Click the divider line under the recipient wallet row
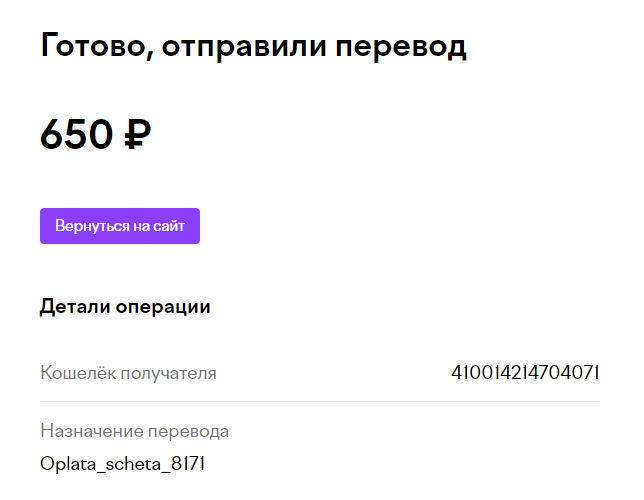 coord(320,401)
